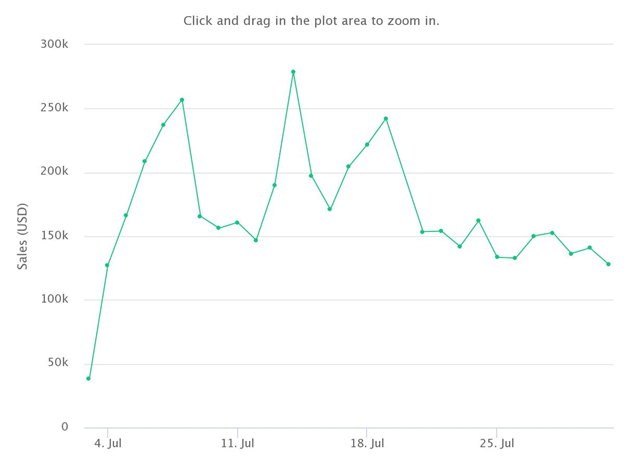Click the 4. Jul x-axis label
This screenshot has width=624, height=468.
pos(108,443)
